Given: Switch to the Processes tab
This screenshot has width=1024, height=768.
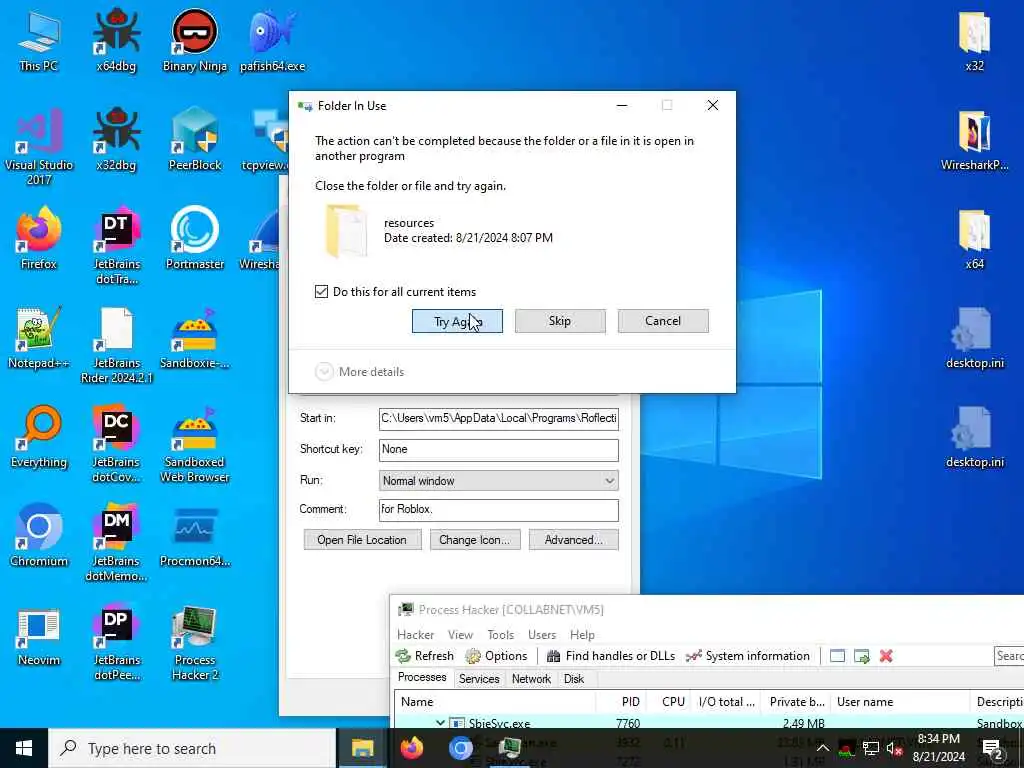Looking at the screenshot, I should tap(422, 677).
